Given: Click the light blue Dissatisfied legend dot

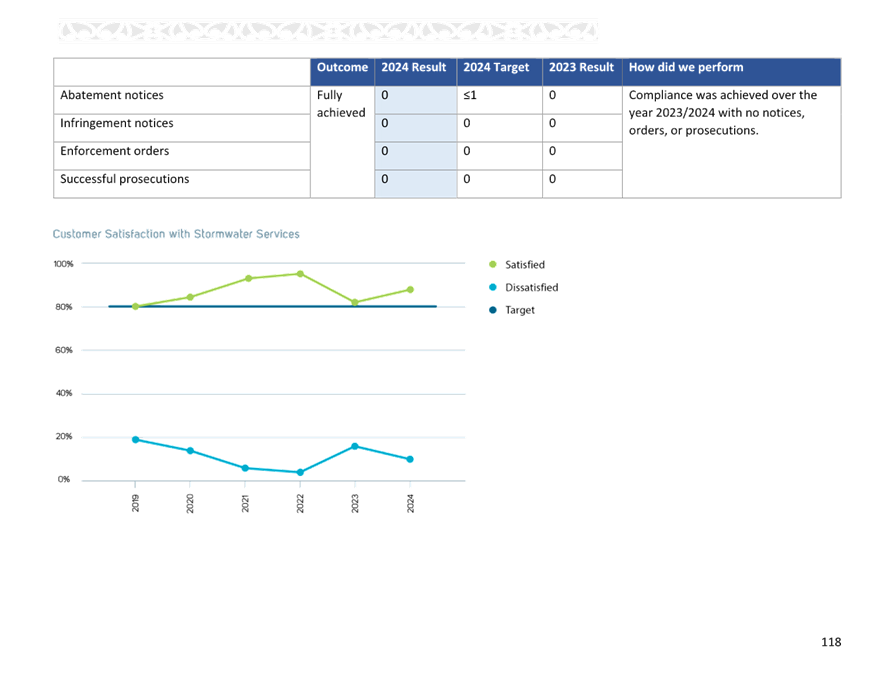Looking at the screenshot, I should pyautogui.click(x=493, y=287).
